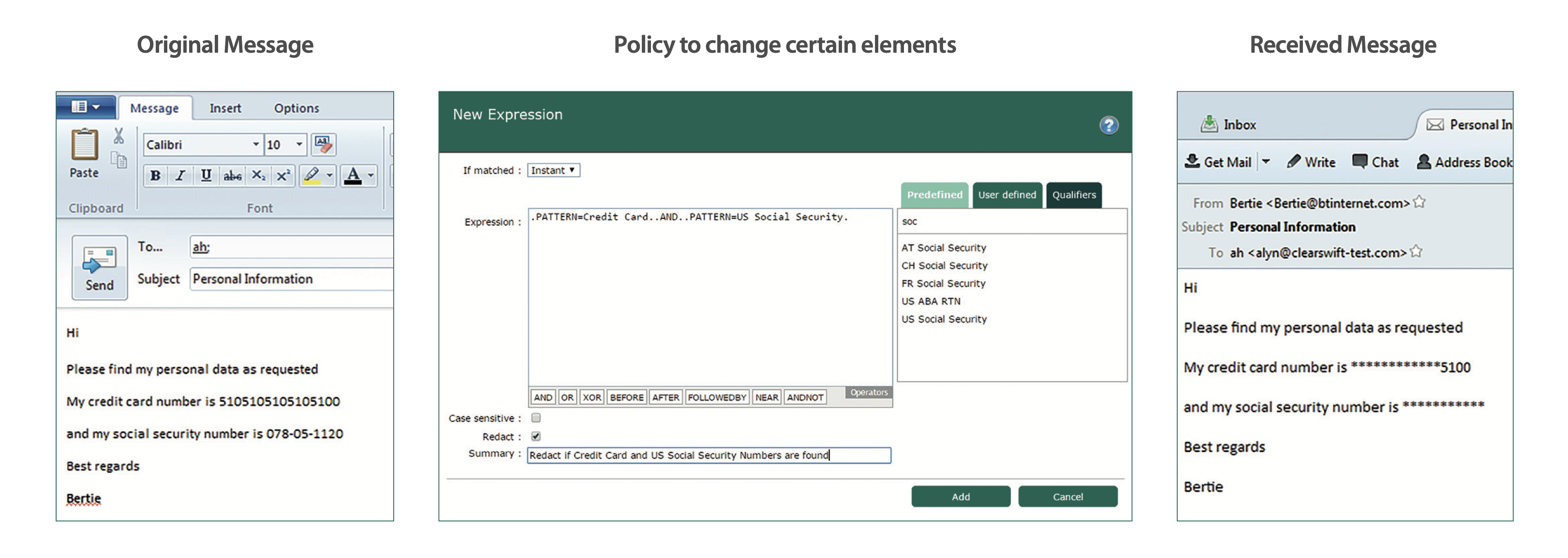1568x558 pixels.
Task: Toggle Italic formatting button
Action: [180, 176]
